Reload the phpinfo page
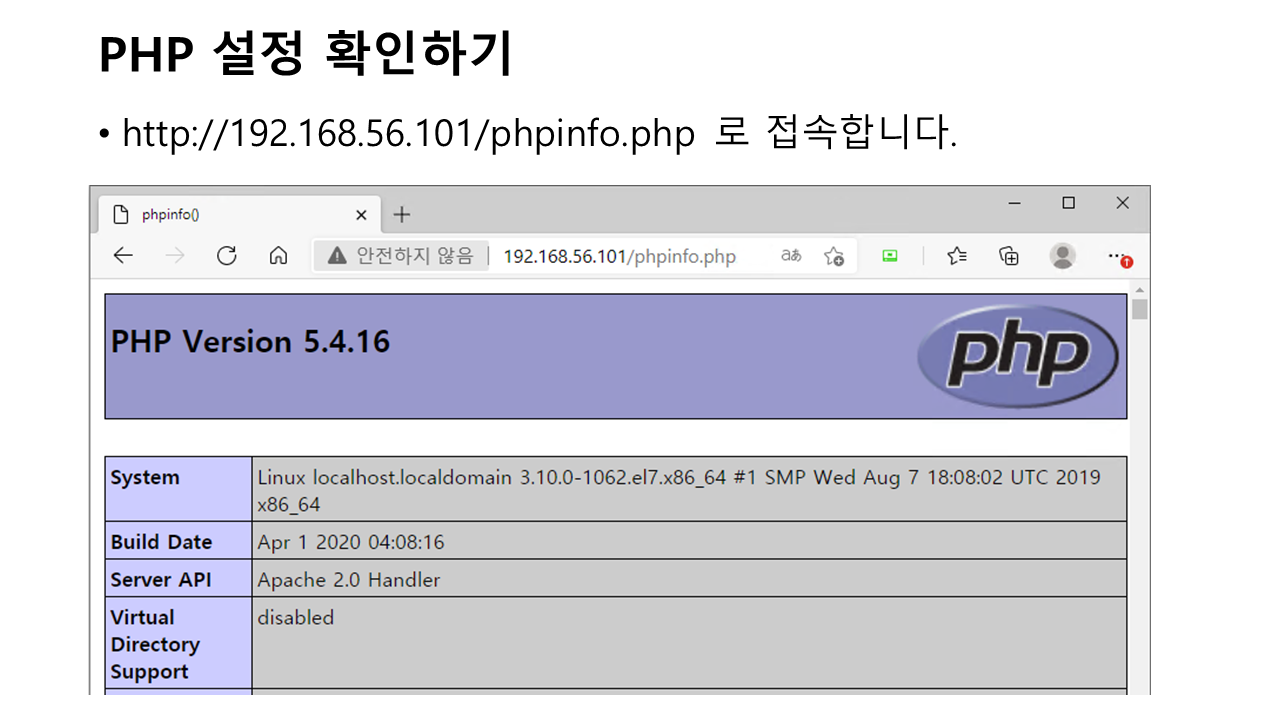Image resolution: width=1280 pixels, height=720 pixels. 227,256
